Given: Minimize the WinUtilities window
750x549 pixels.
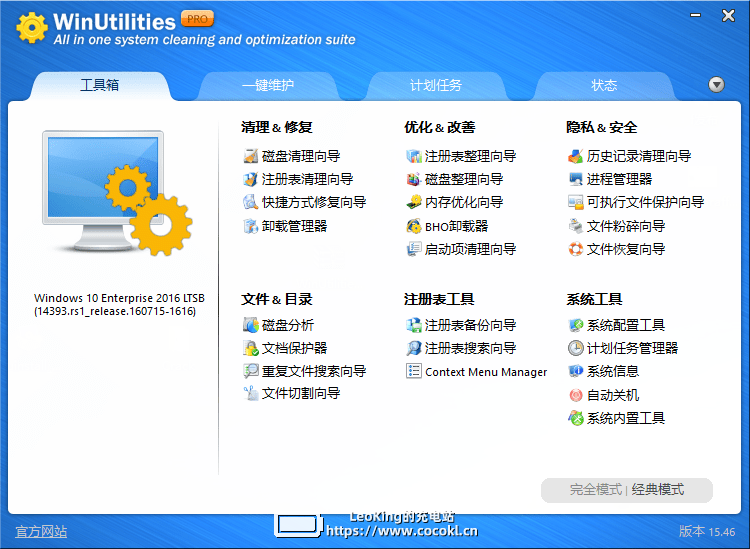Looking at the screenshot, I should coord(695,16).
